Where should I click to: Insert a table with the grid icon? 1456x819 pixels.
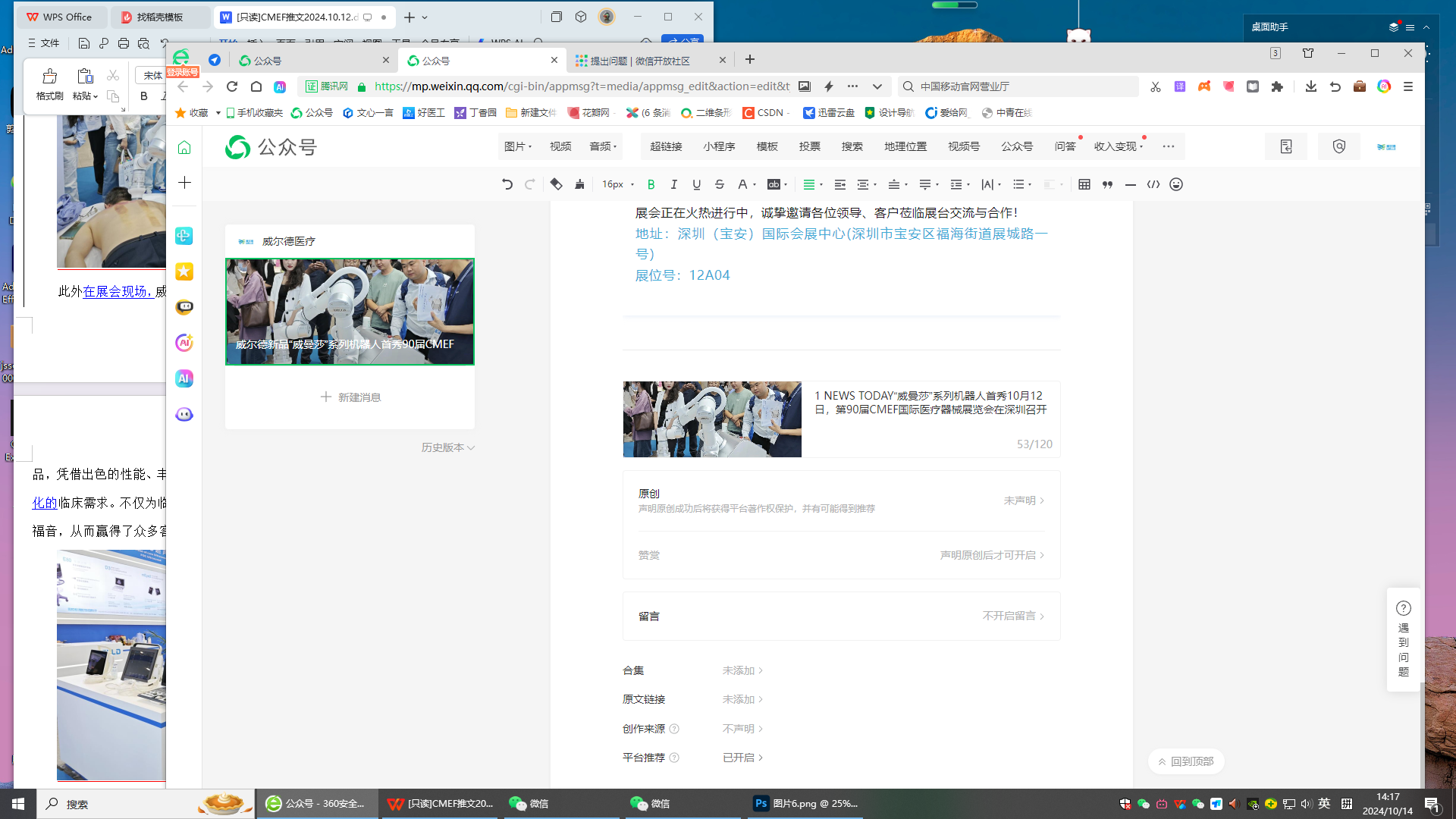1084,184
